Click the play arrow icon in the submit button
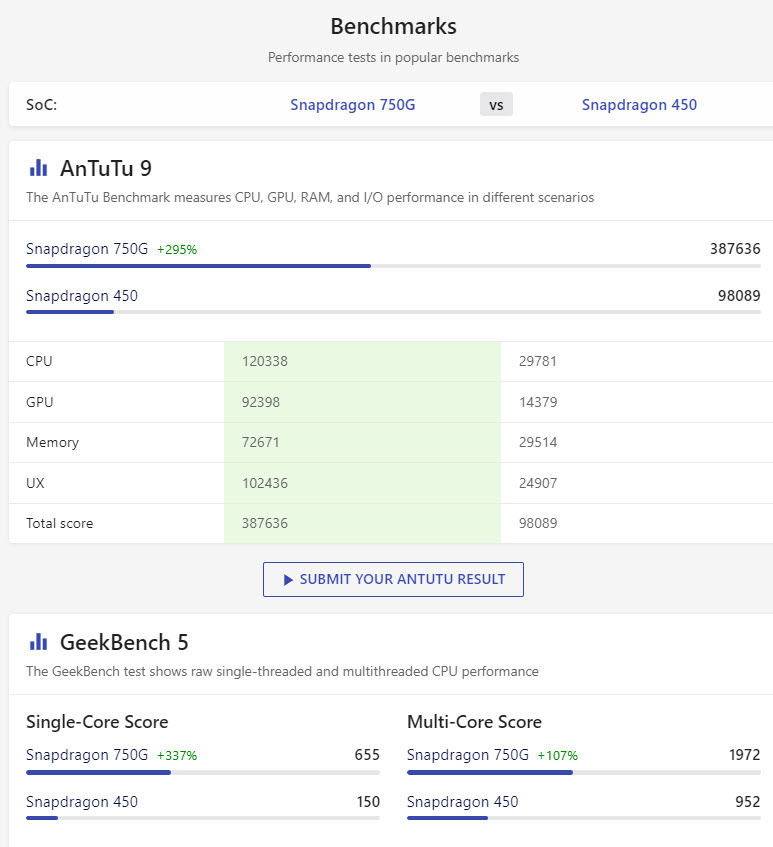Screen dimensions: 773x847 [x=288, y=580]
